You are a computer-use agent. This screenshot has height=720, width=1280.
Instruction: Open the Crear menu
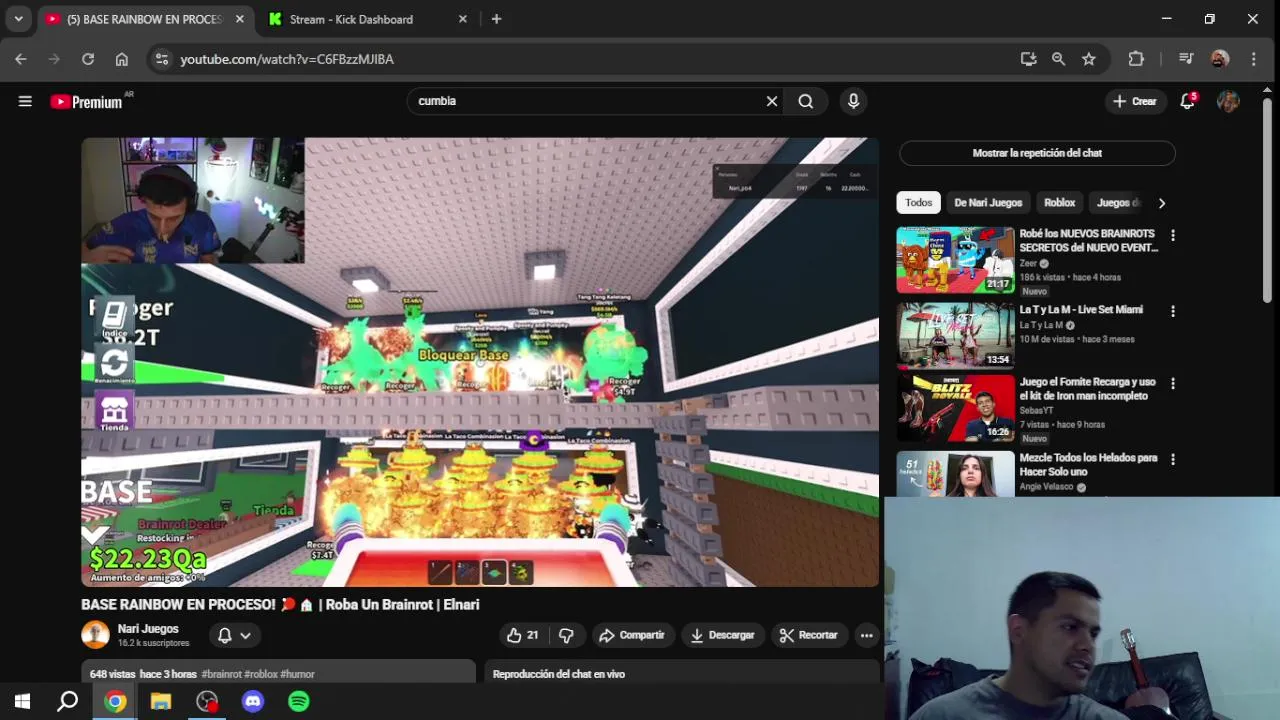point(1135,101)
